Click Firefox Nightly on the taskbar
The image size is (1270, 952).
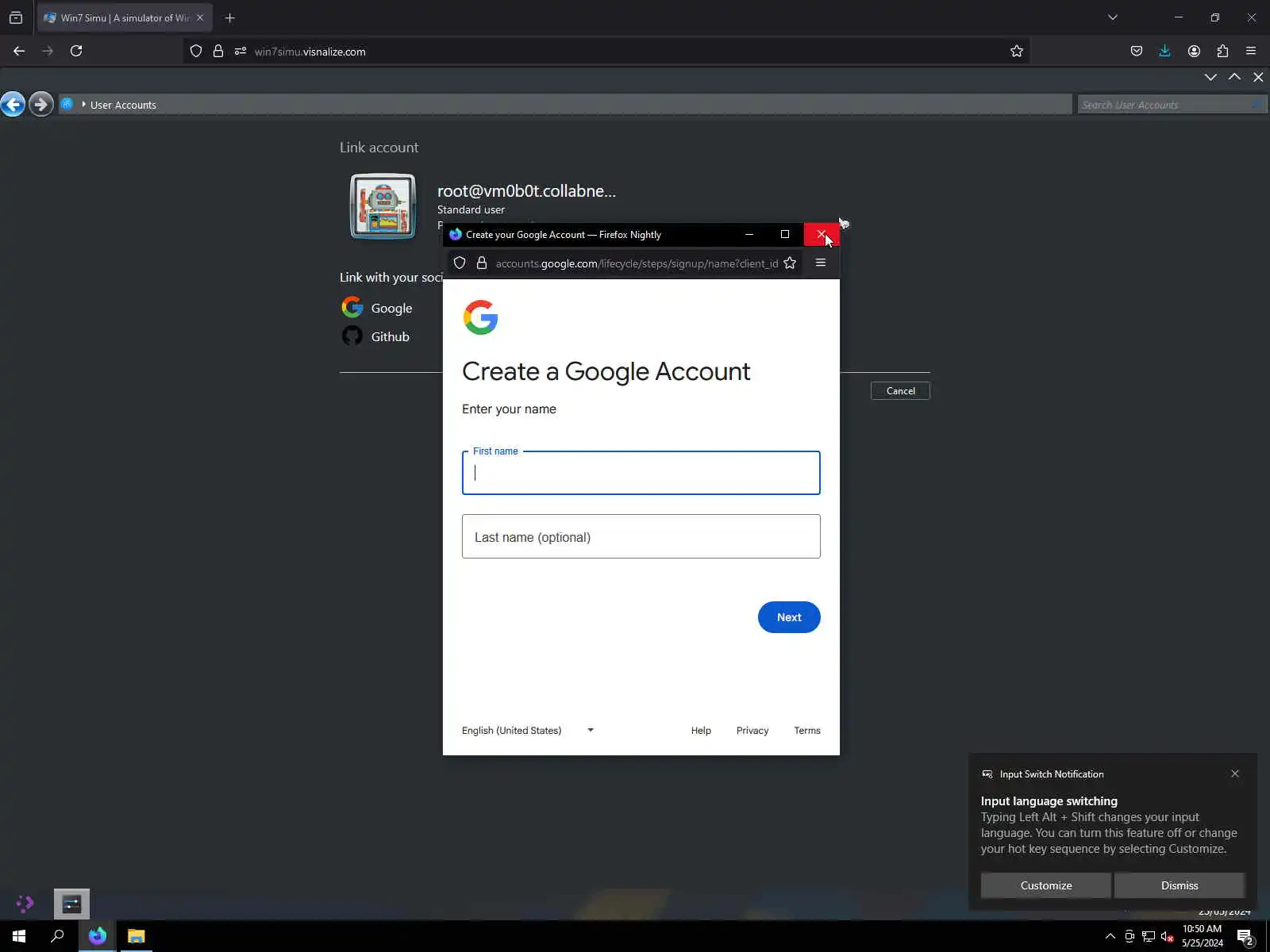pyautogui.click(x=98, y=936)
